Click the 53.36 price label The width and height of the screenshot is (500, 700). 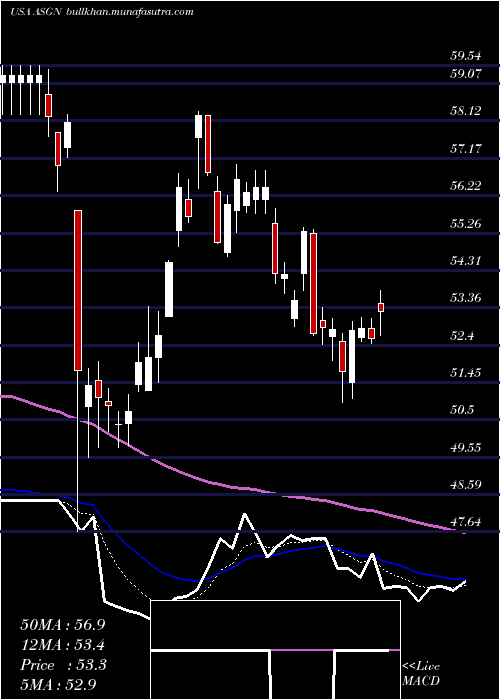pyautogui.click(x=466, y=297)
